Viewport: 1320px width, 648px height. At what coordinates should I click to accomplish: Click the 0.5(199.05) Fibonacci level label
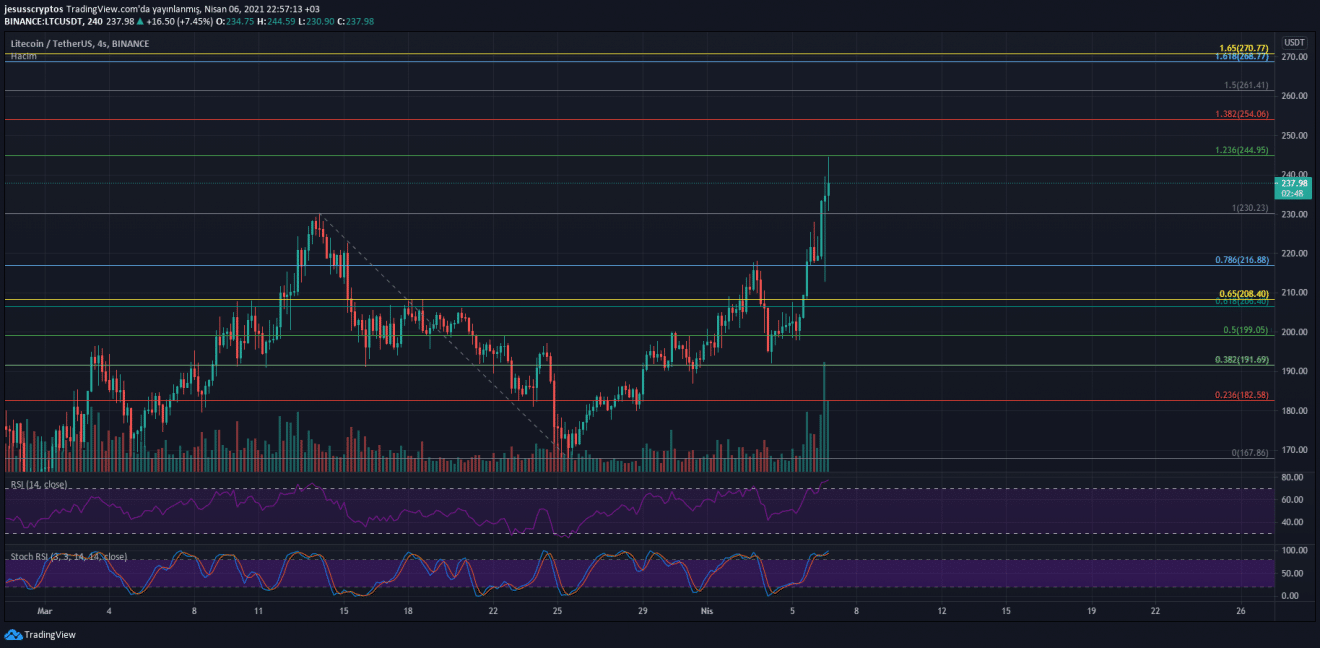[x=1247, y=330]
